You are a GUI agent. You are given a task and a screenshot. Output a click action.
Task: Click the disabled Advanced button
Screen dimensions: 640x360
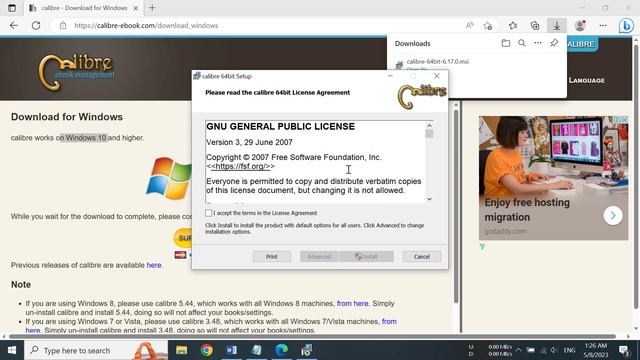click(319, 257)
